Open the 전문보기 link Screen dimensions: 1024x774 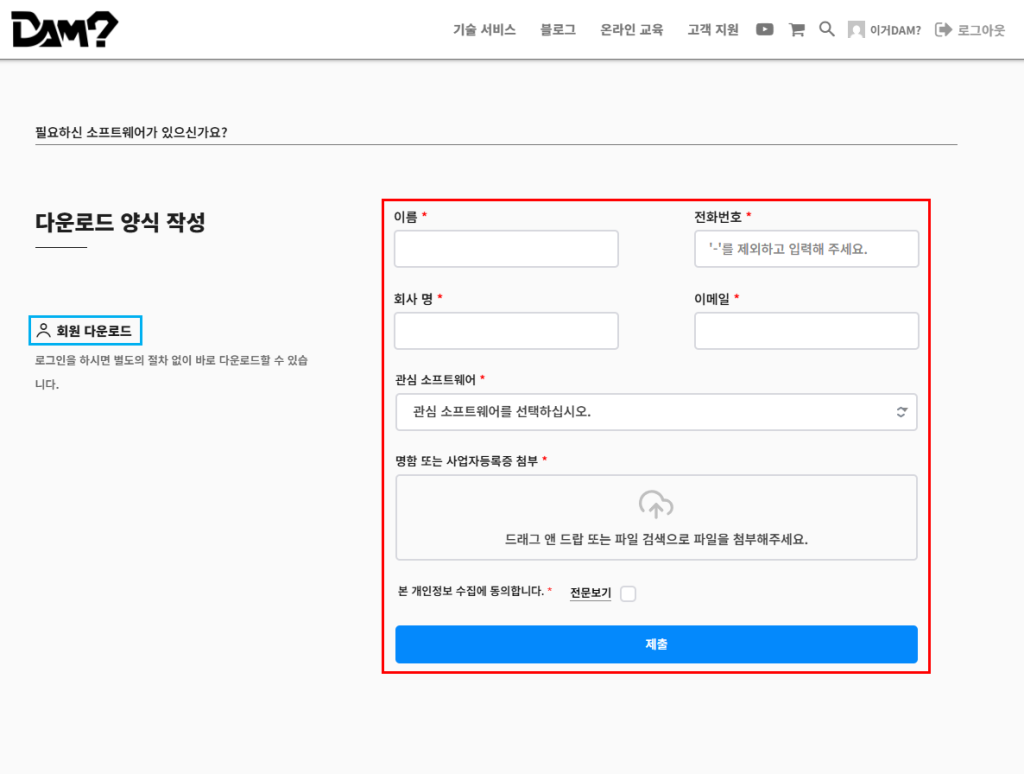point(590,594)
